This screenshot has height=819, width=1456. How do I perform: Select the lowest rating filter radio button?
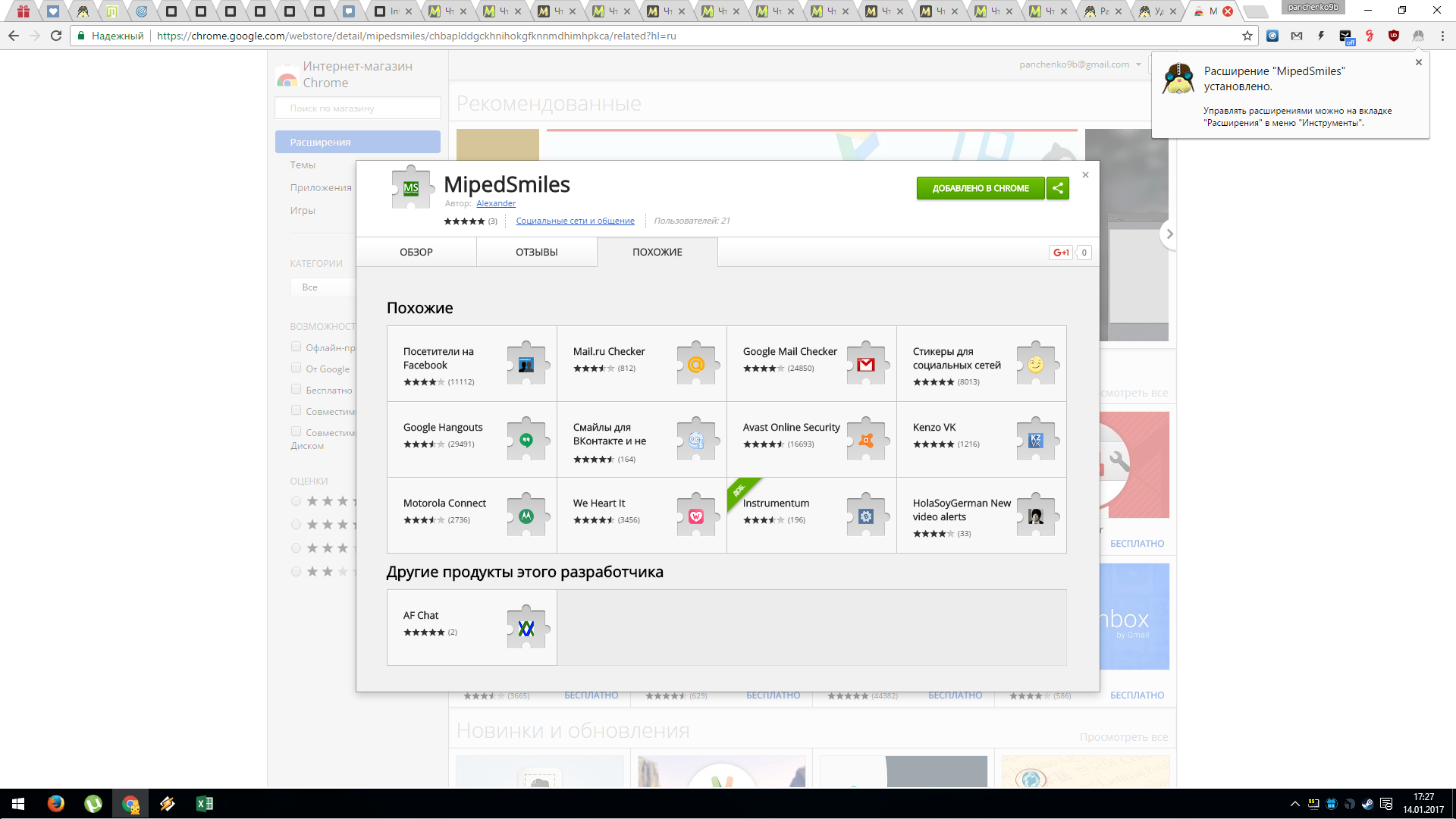[x=297, y=572]
